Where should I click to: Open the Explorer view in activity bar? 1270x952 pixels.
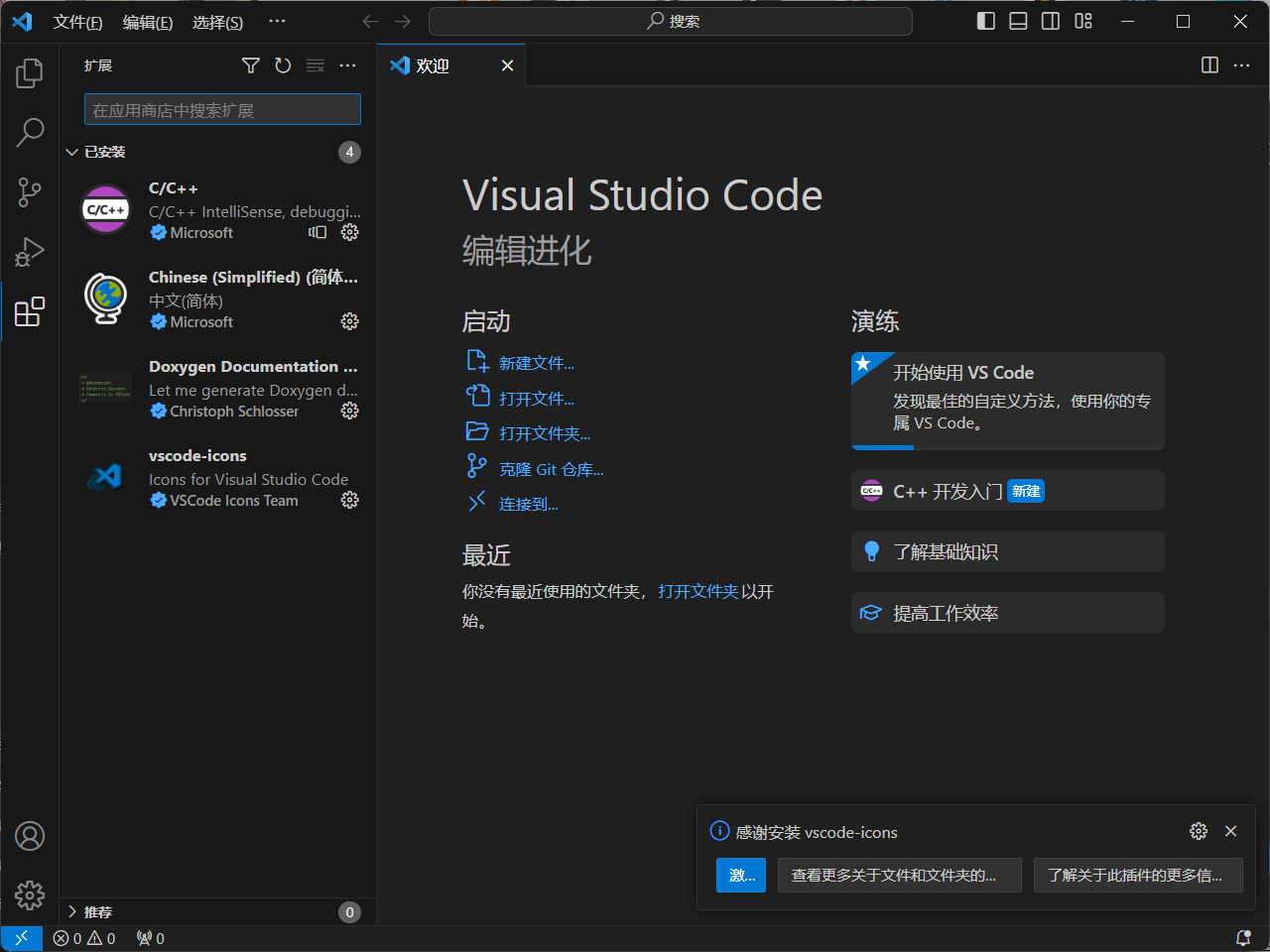(x=30, y=72)
